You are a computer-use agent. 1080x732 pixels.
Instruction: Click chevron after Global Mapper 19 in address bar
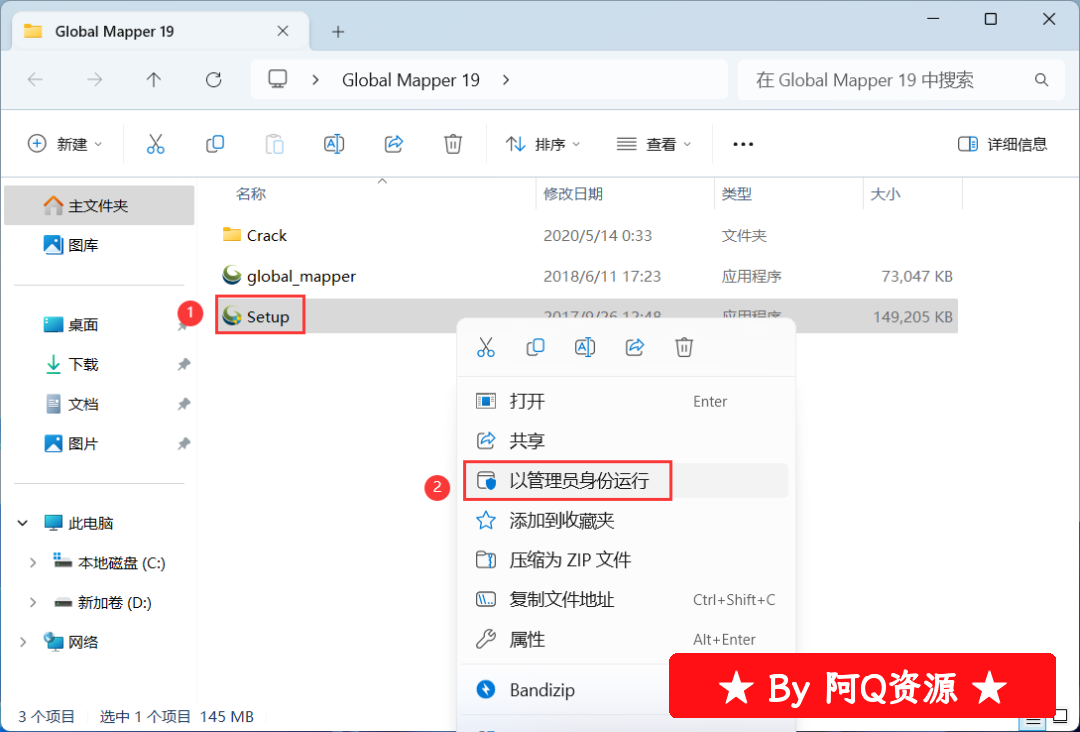pyautogui.click(x=506, y=80)
